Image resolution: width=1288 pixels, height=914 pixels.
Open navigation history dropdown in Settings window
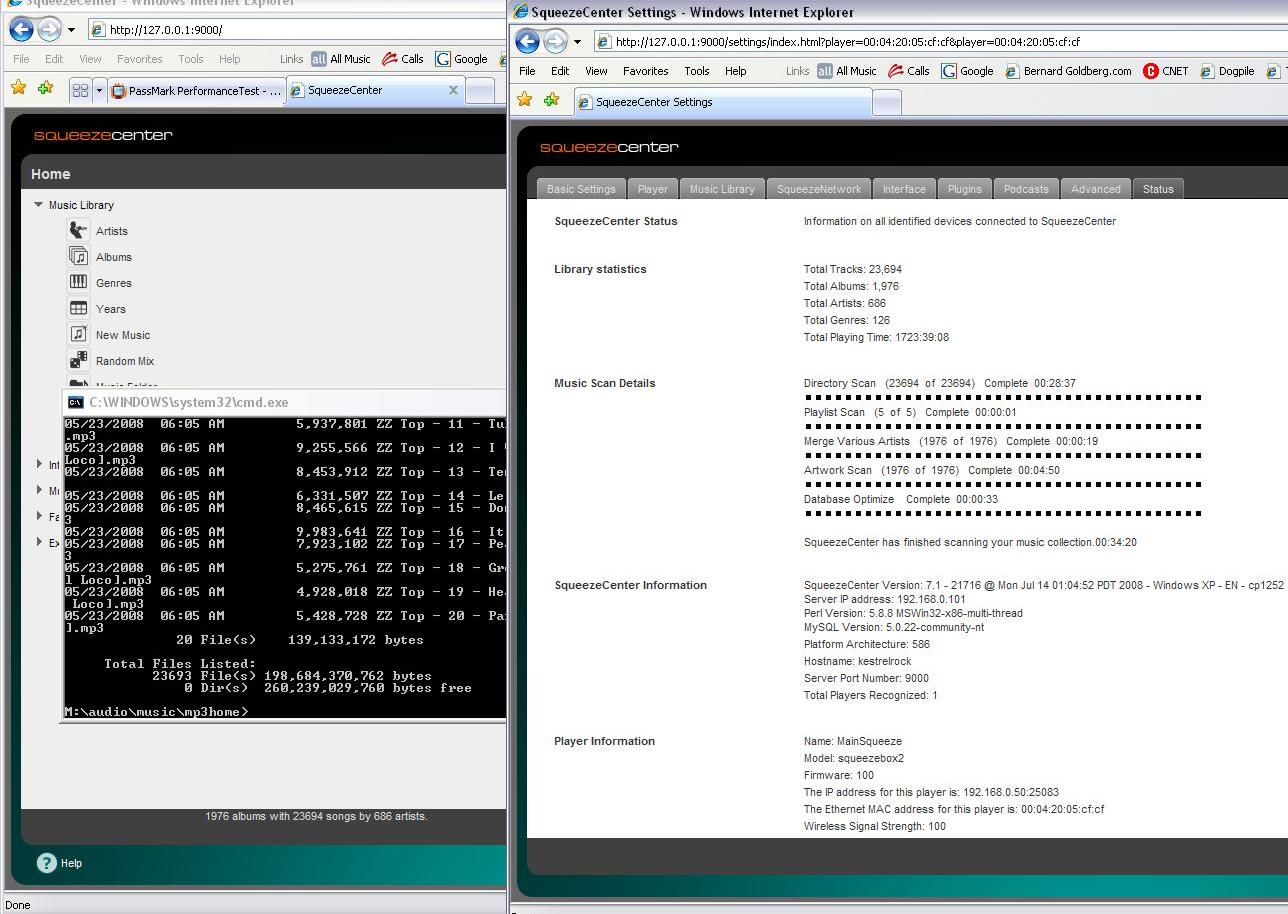coord(577,42)
